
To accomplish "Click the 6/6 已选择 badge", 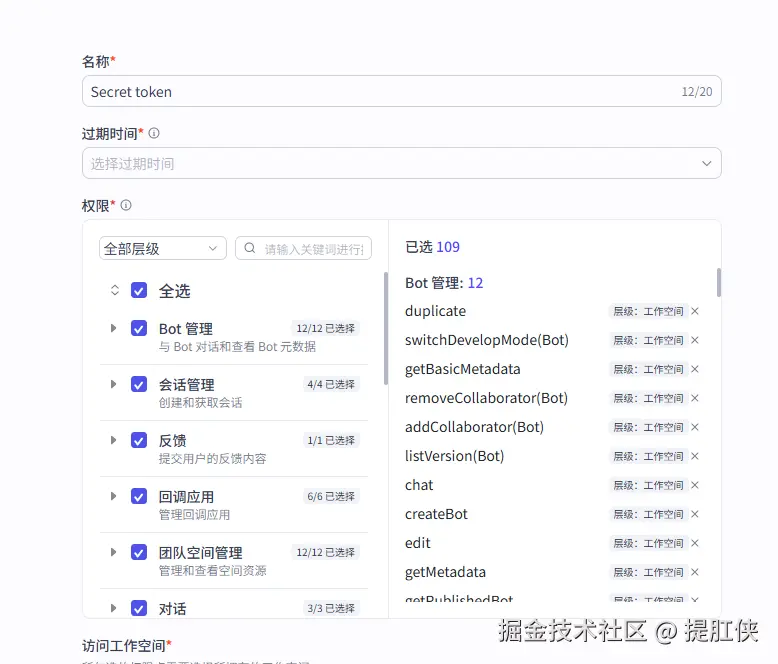I will click(x=331, y=496).
